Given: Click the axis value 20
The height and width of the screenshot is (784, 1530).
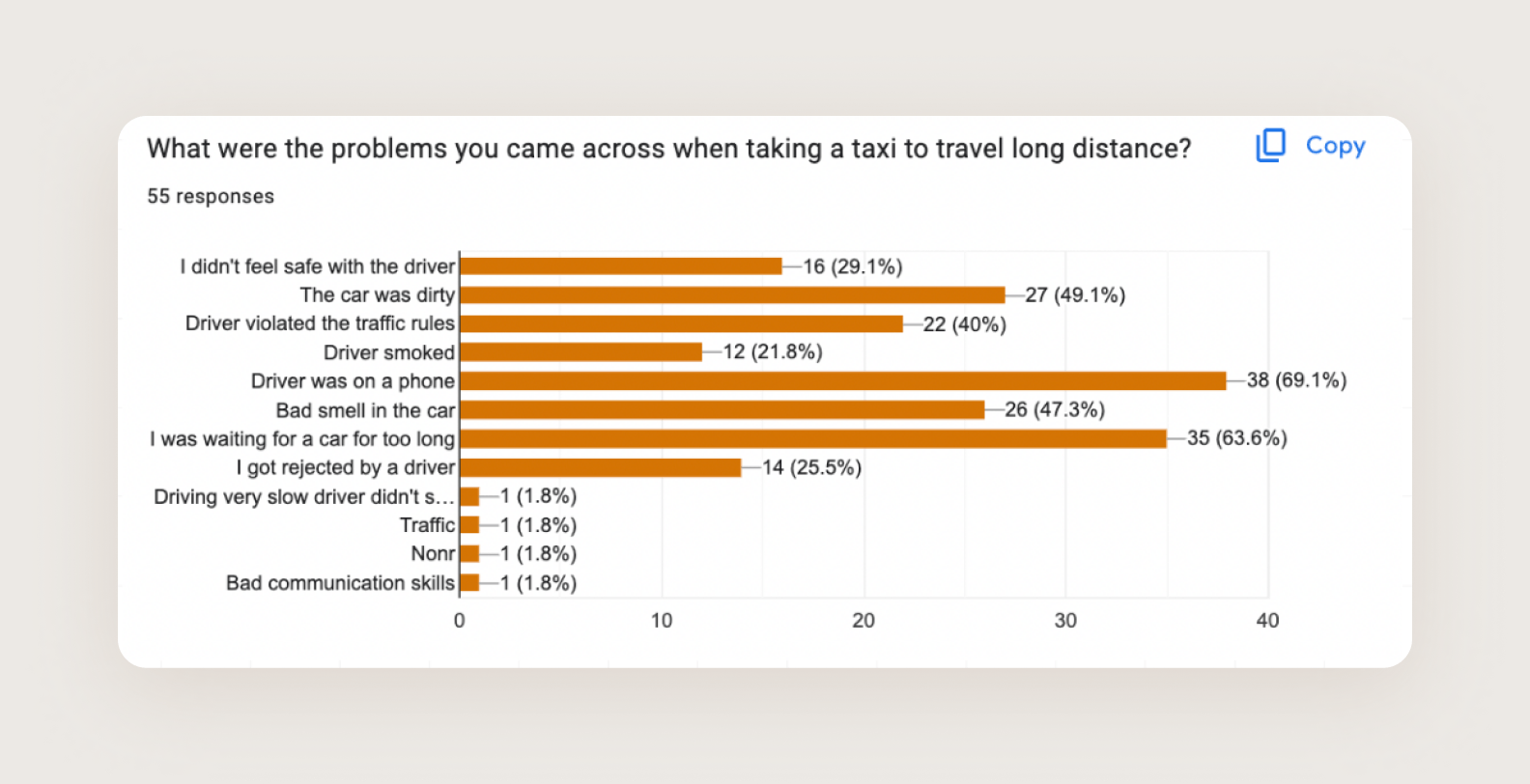Looking at the screenshot, I should tap(864, 621).
